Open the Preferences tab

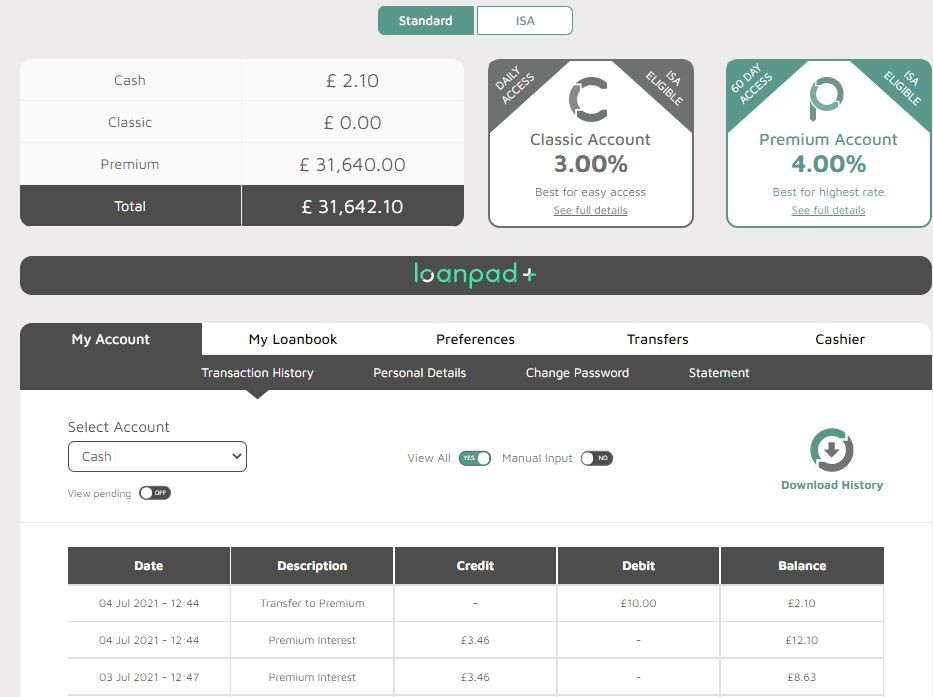pos(475,339)
